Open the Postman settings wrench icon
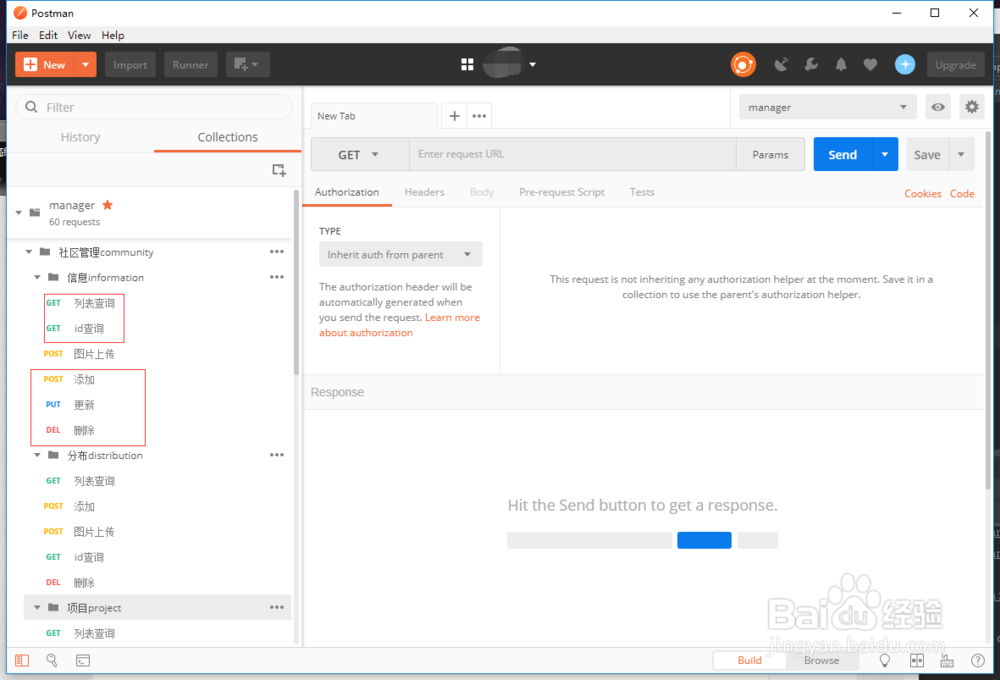Viewport: 1000px width, 680px height. click(811, 64)
